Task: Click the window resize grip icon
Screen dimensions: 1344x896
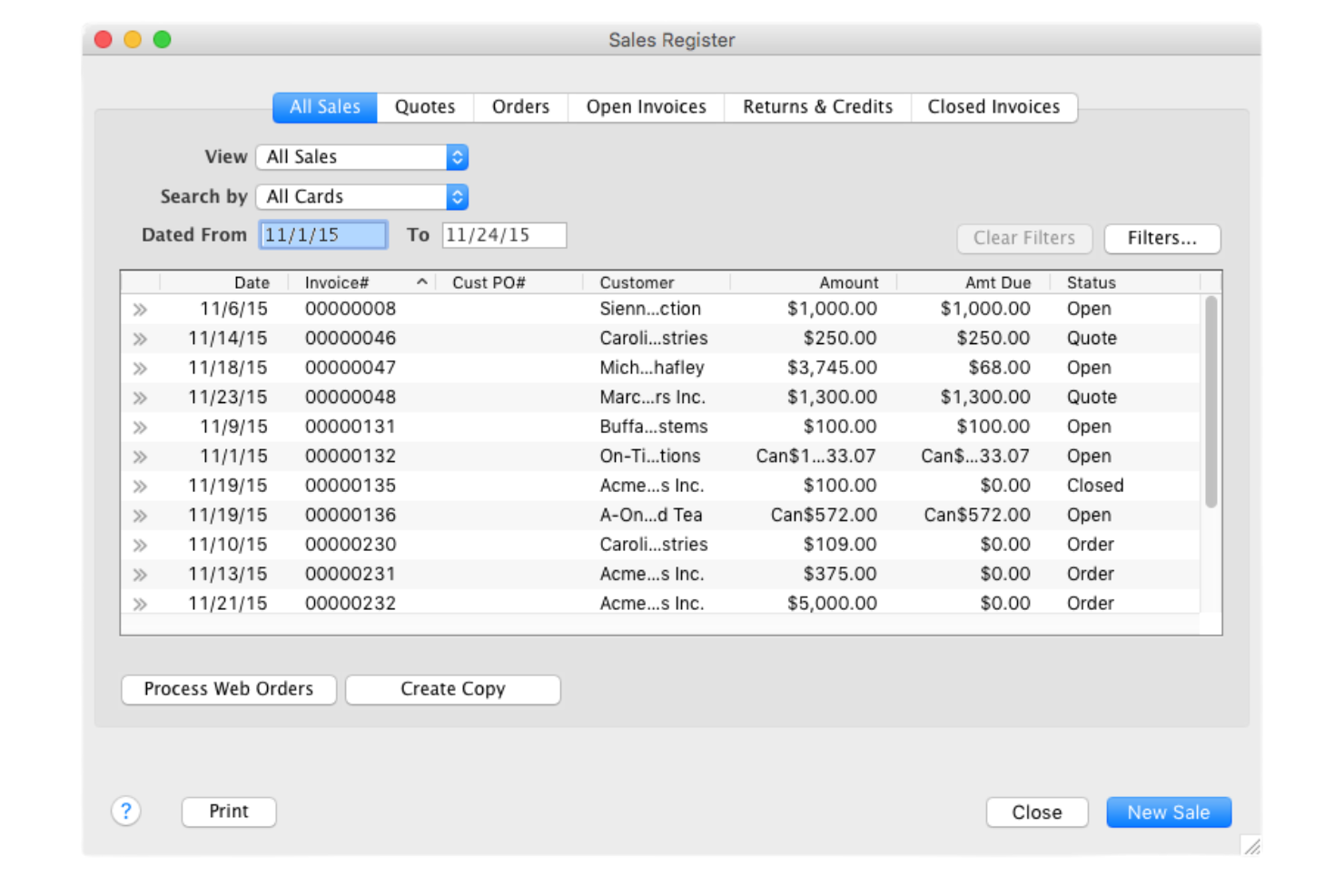Action: click(x=1251, y=846)
